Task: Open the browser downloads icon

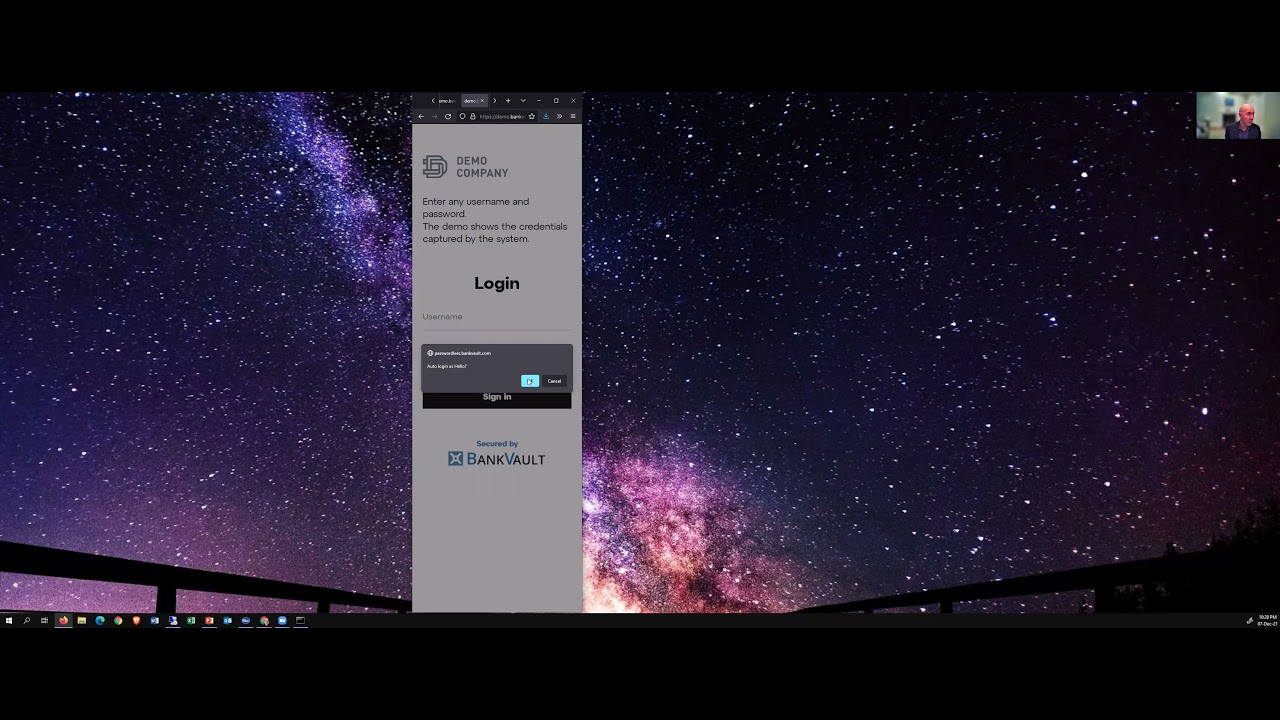Action: 546,116
